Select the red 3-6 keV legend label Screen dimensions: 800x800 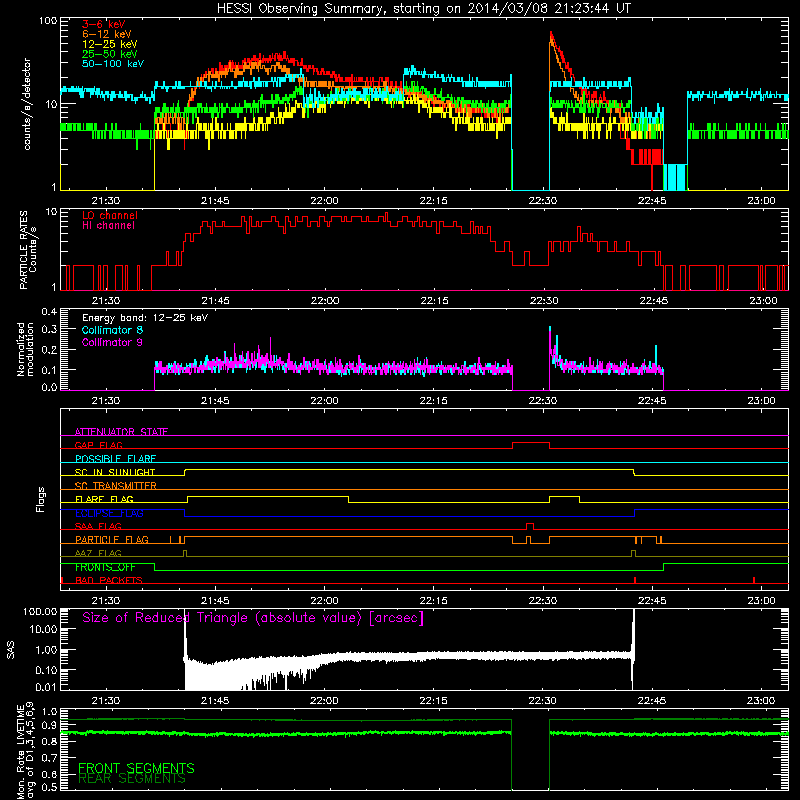(x=104, y=24)
